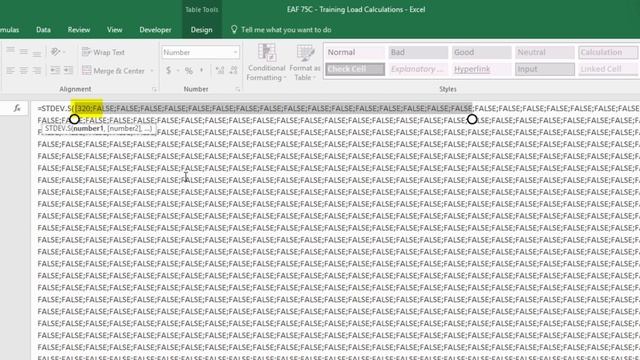Click the Tell me lightbulb icon
Image resolution: width=640 pixels, height=360 pixels.
(234, 29)
